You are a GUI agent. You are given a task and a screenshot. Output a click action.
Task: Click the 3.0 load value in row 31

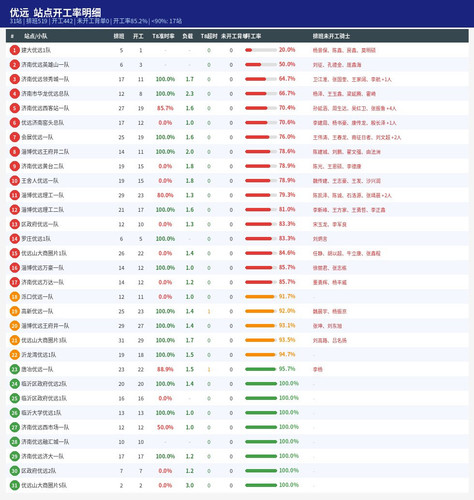190,486
